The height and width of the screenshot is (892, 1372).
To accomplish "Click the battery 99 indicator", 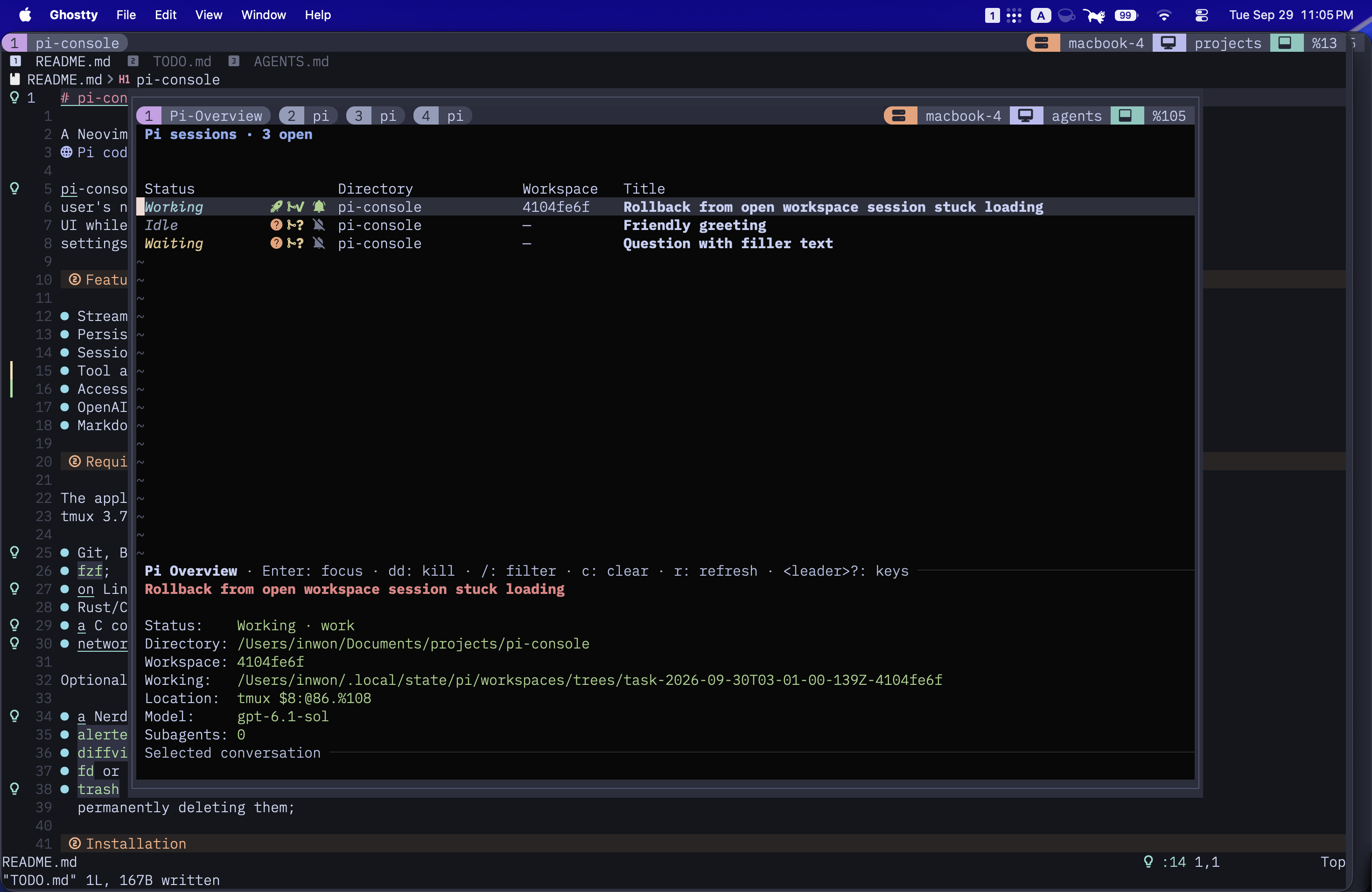I will pyautogui.click(x=1126, y=15).
